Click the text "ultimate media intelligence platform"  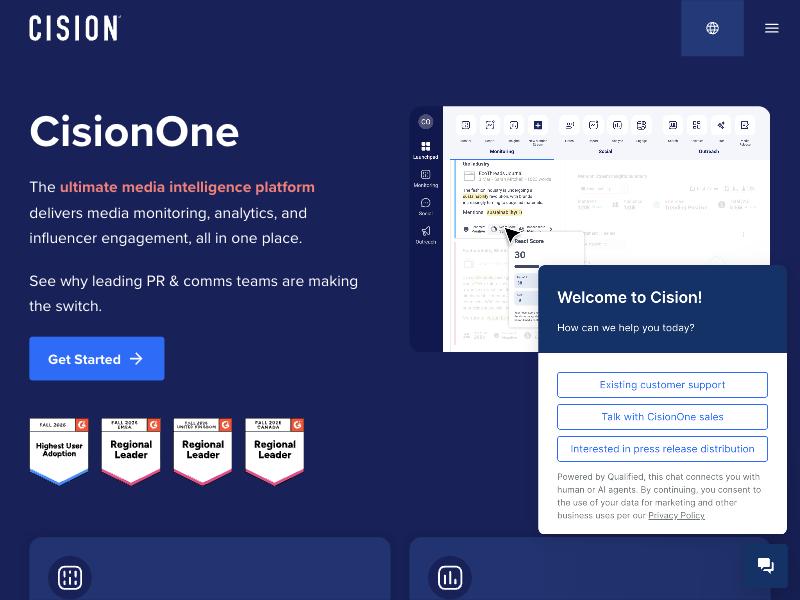pyautogui.click(x=187, y=187)
